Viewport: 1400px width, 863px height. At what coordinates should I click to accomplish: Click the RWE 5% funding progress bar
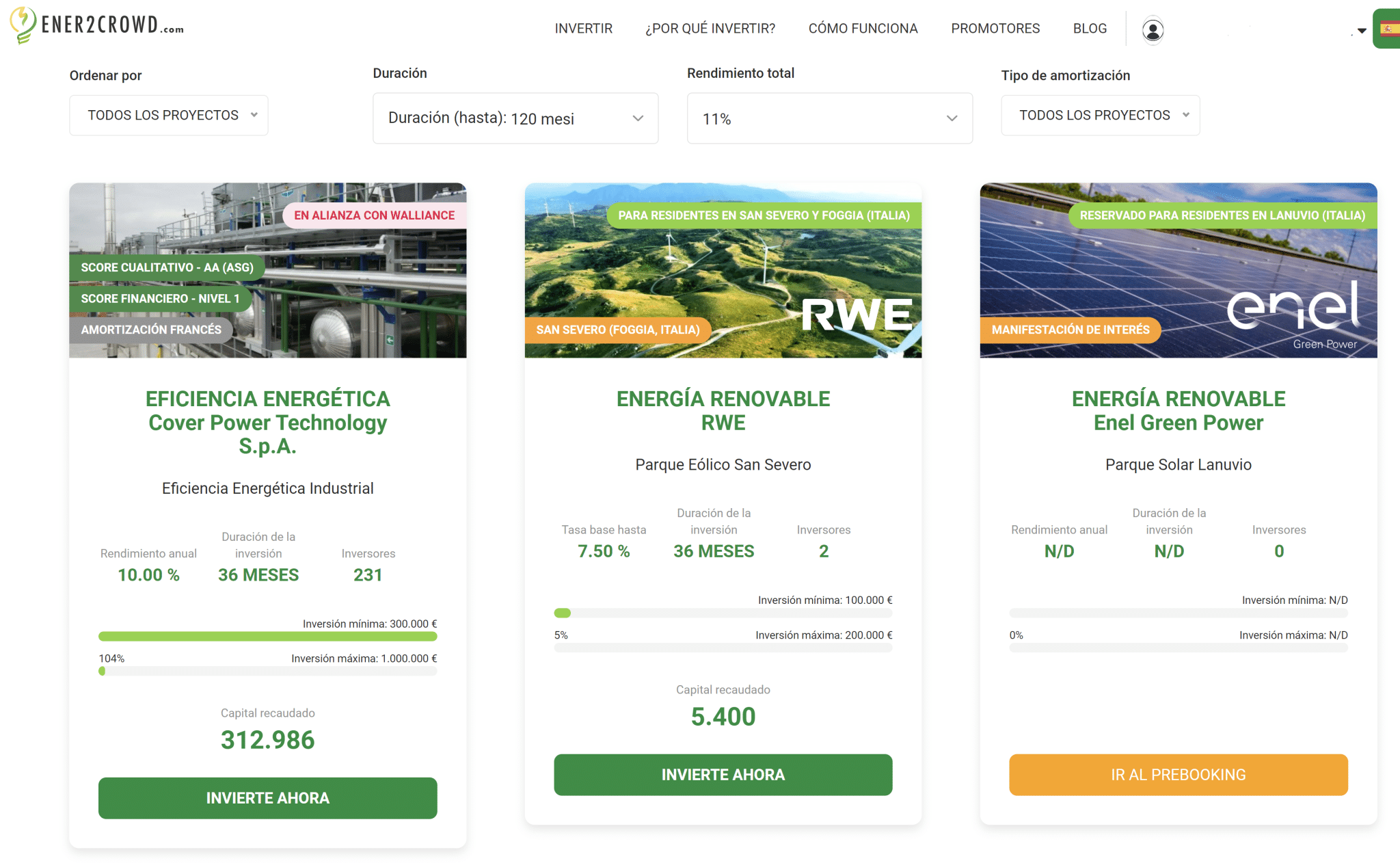723,613
